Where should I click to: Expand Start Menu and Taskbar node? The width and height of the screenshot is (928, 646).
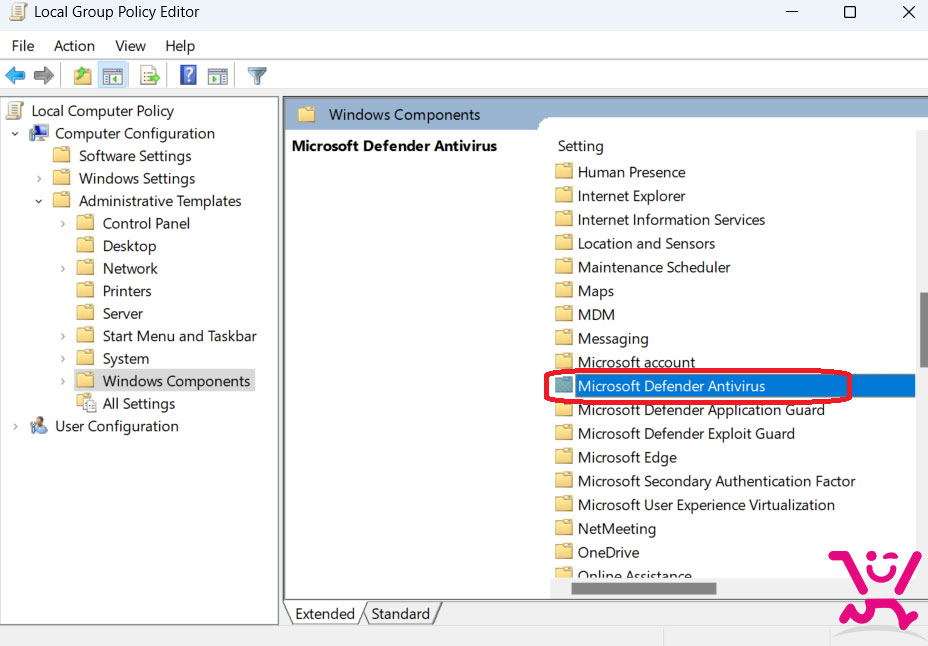pos(63,336)
